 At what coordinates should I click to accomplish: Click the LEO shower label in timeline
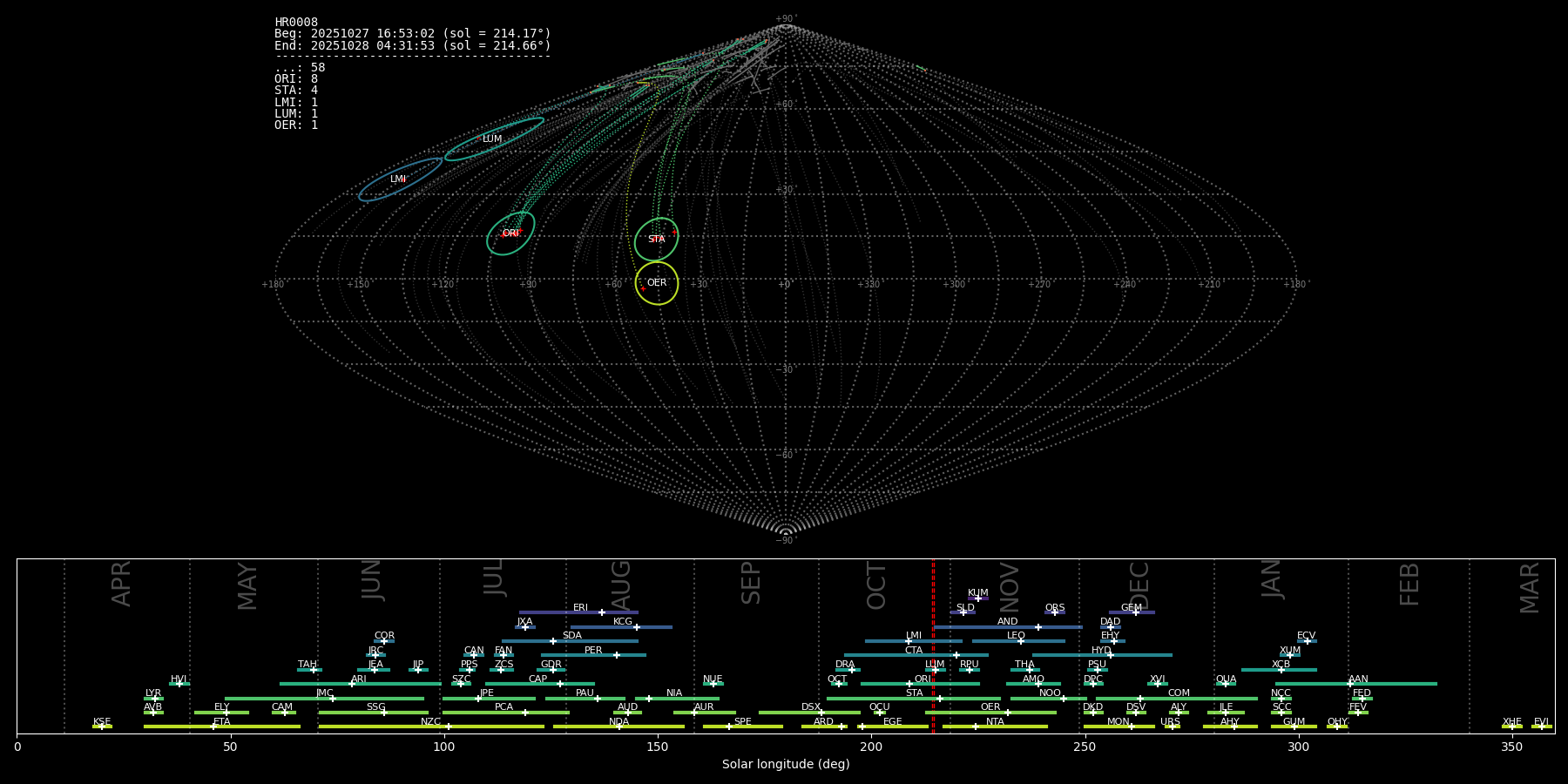pos(1016,636)
